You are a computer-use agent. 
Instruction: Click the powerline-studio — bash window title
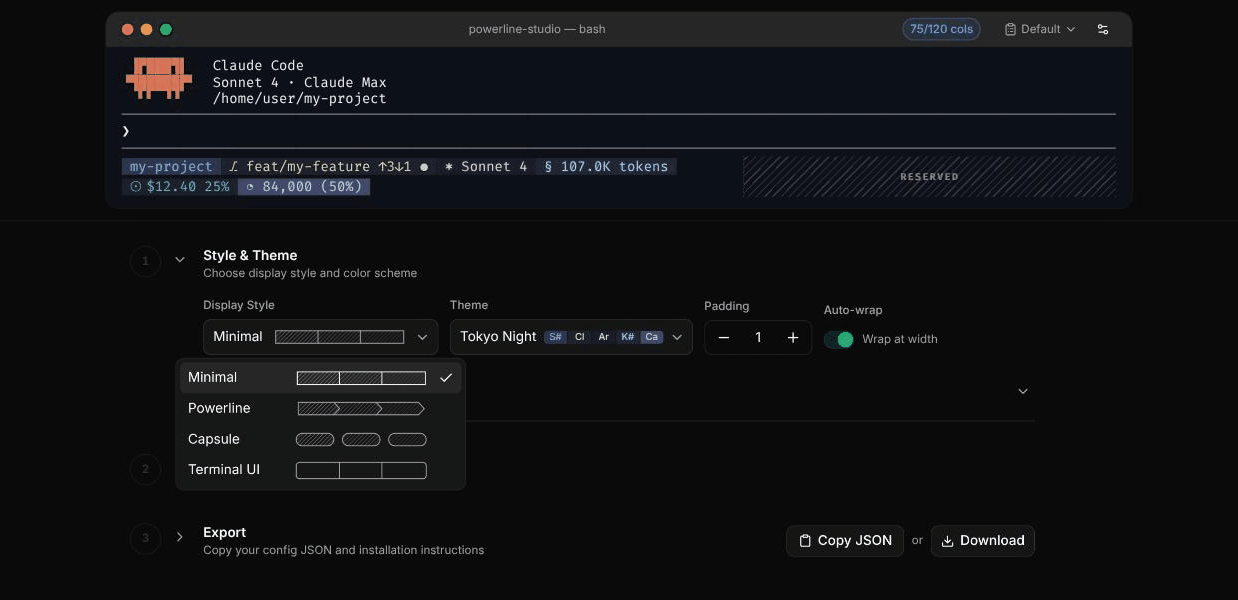click(x=537, y=29)
